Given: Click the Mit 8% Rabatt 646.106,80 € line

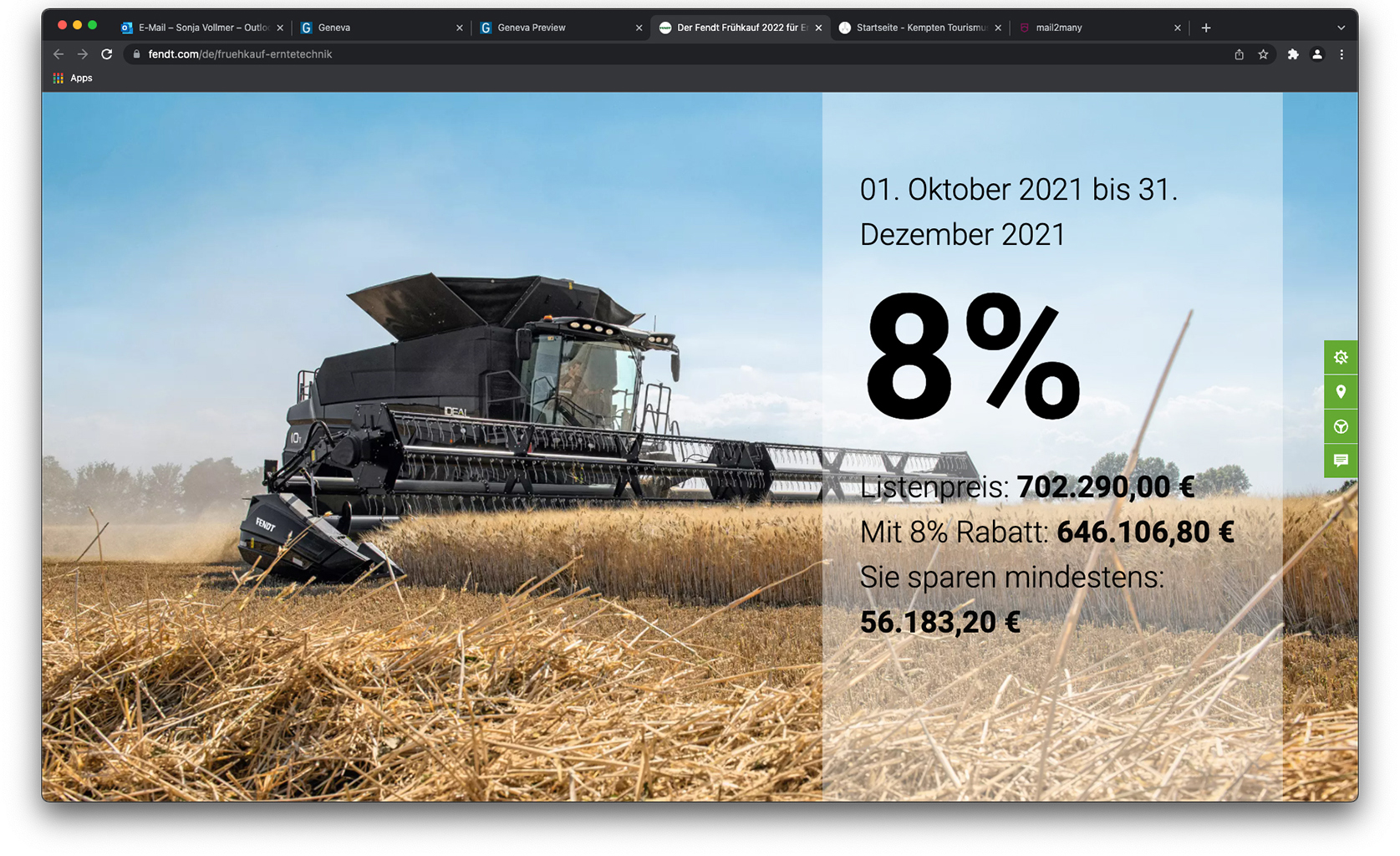Looking at the screenshot, I should click(1047, 532).
